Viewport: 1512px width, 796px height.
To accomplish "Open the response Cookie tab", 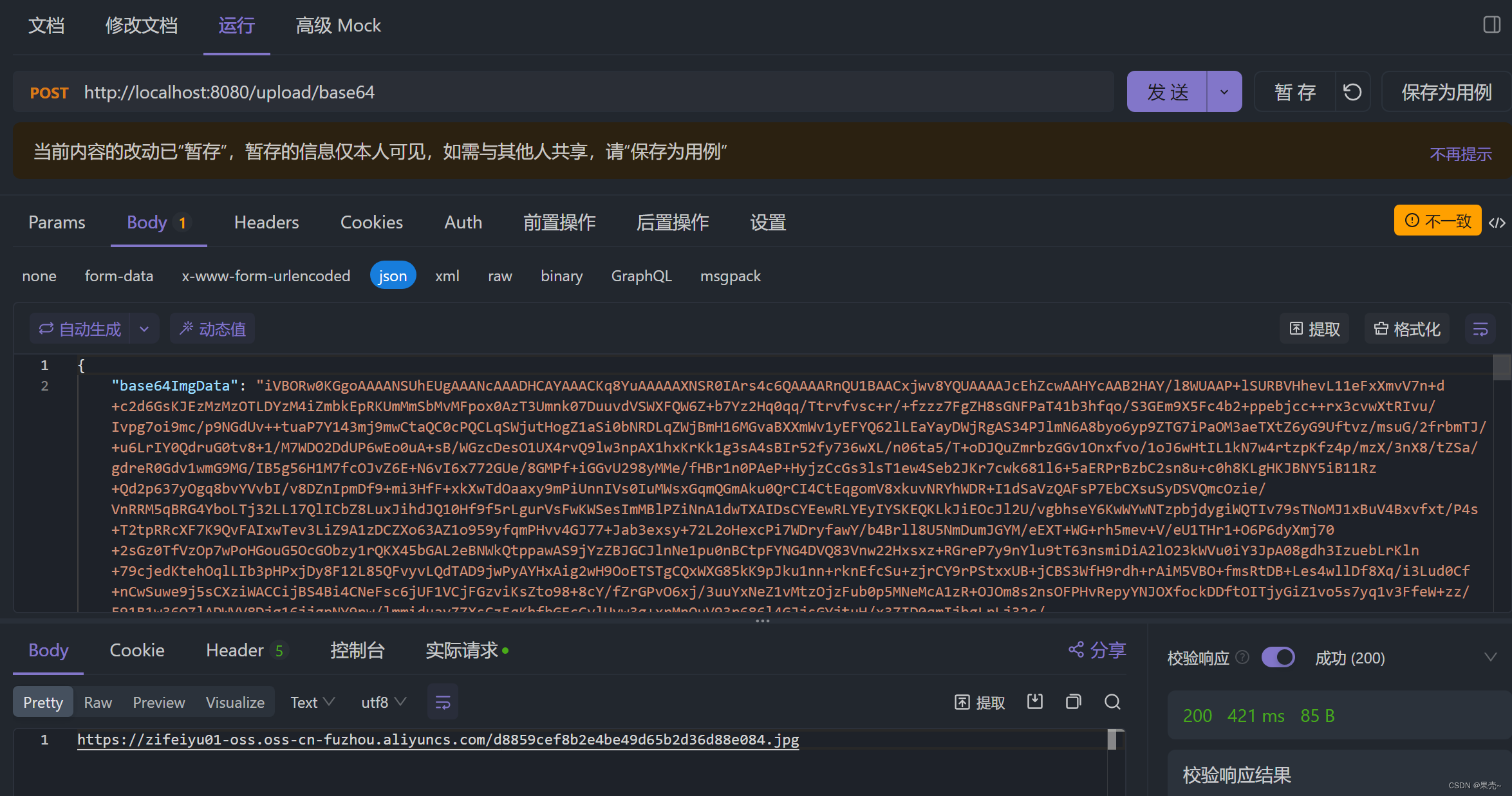I will click(137, 650).
